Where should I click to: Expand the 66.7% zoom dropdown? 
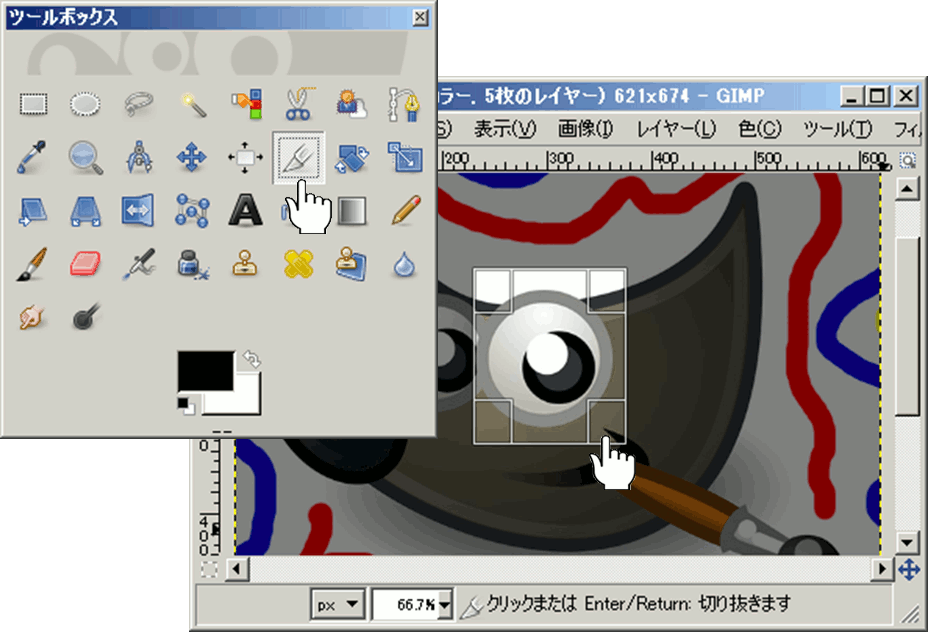443,604
